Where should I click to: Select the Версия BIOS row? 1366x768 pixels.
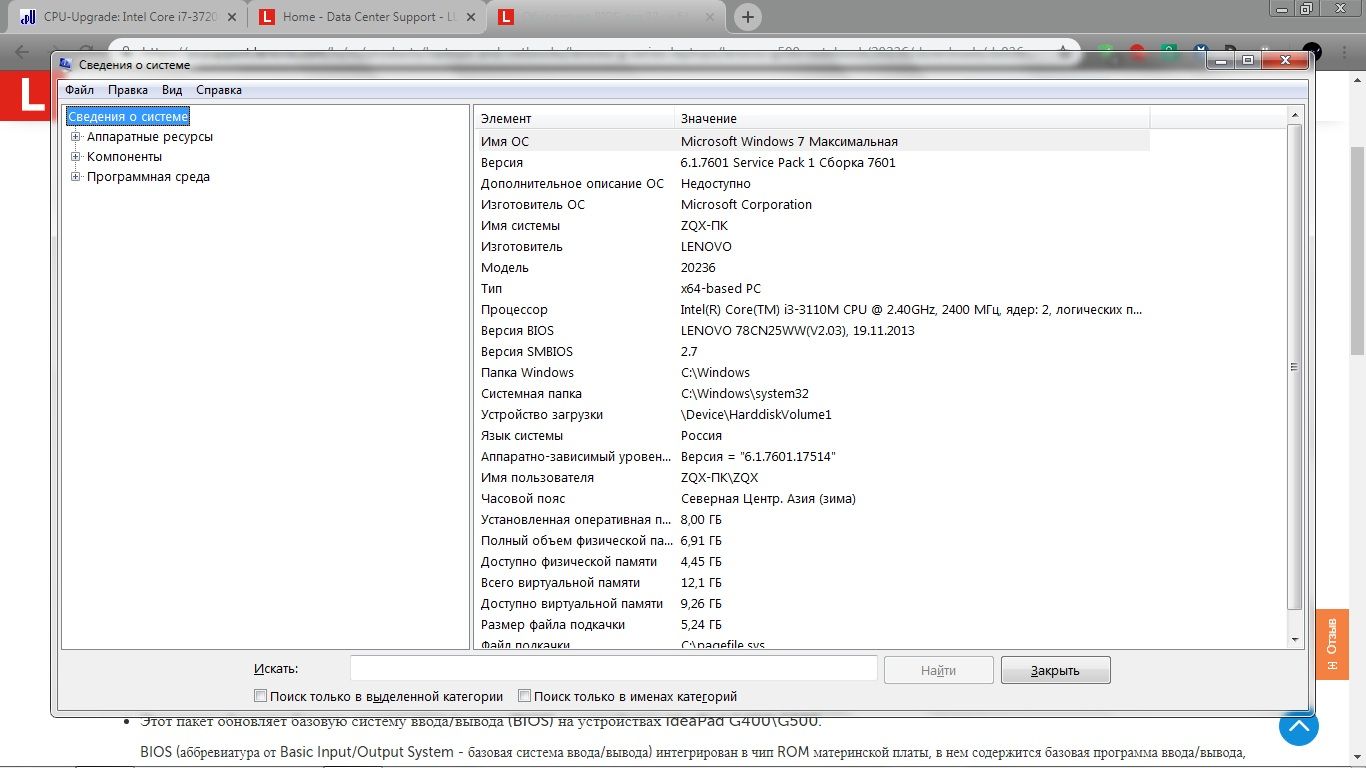pyautogui.click(x=811, y=330)
